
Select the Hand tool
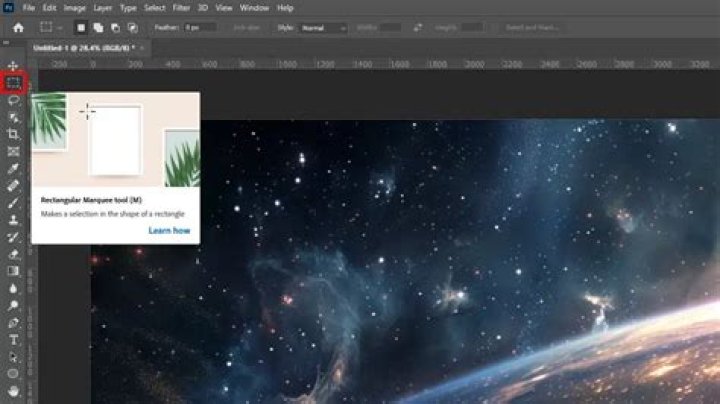[14, 390]
